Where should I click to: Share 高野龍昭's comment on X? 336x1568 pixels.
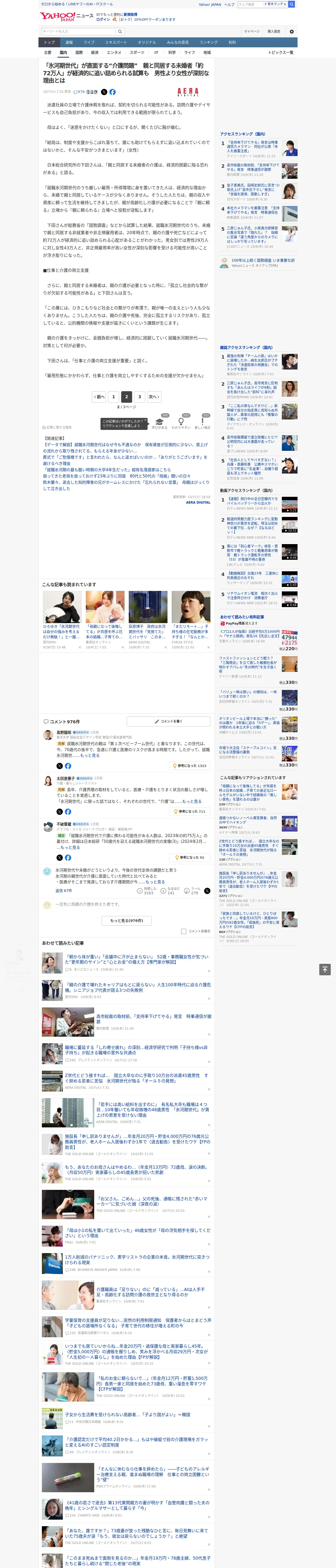pos(59,766)
